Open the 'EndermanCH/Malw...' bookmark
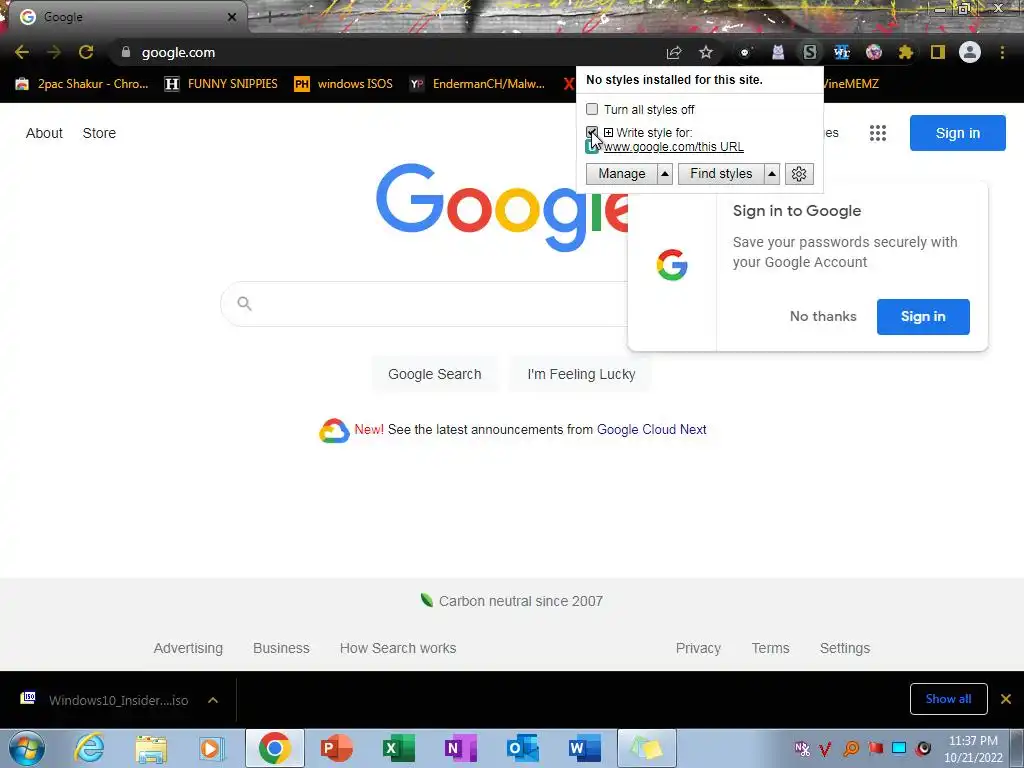1024x768 pixels. [x=478, y=84]
